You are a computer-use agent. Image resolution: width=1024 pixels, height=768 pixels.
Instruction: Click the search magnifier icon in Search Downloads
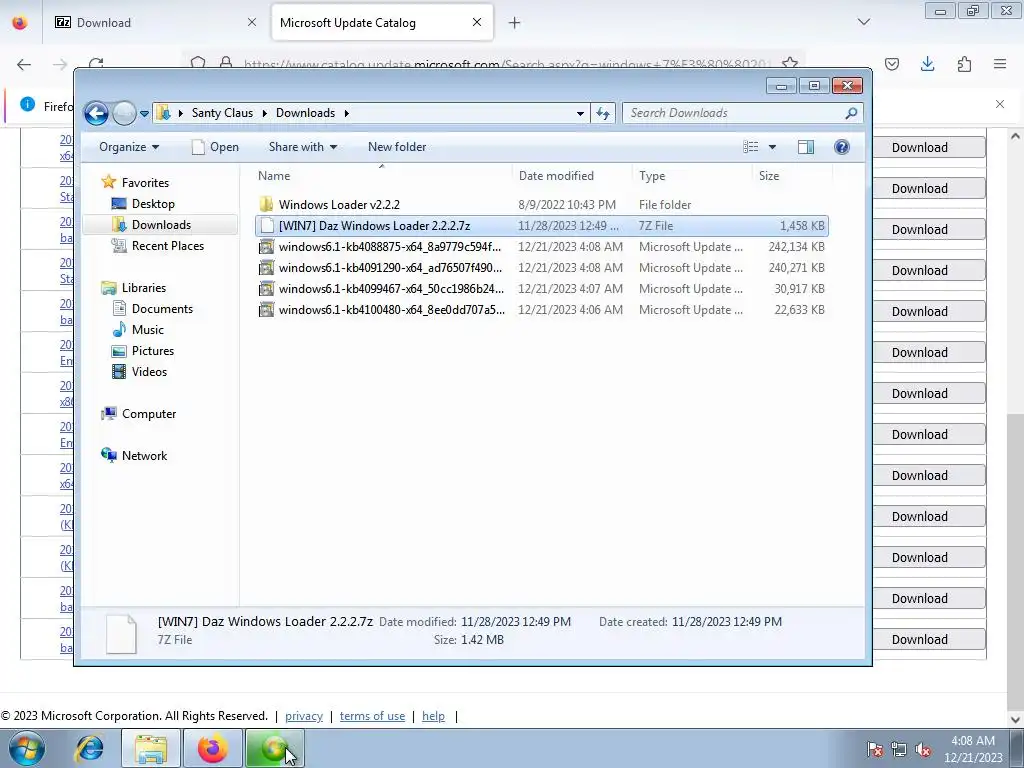click(x=851, y=113)
